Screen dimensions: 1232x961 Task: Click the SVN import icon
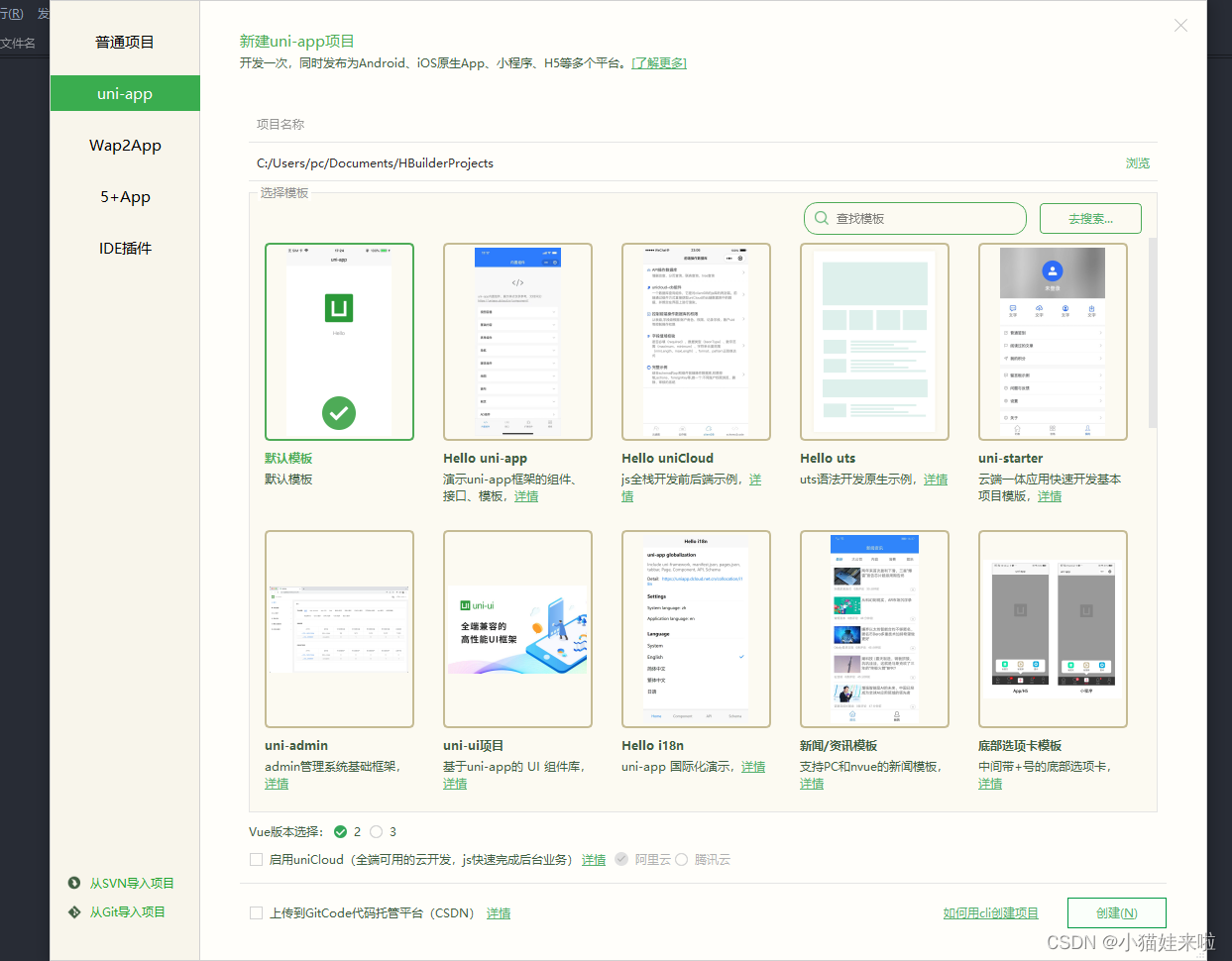tap(74, 883)
